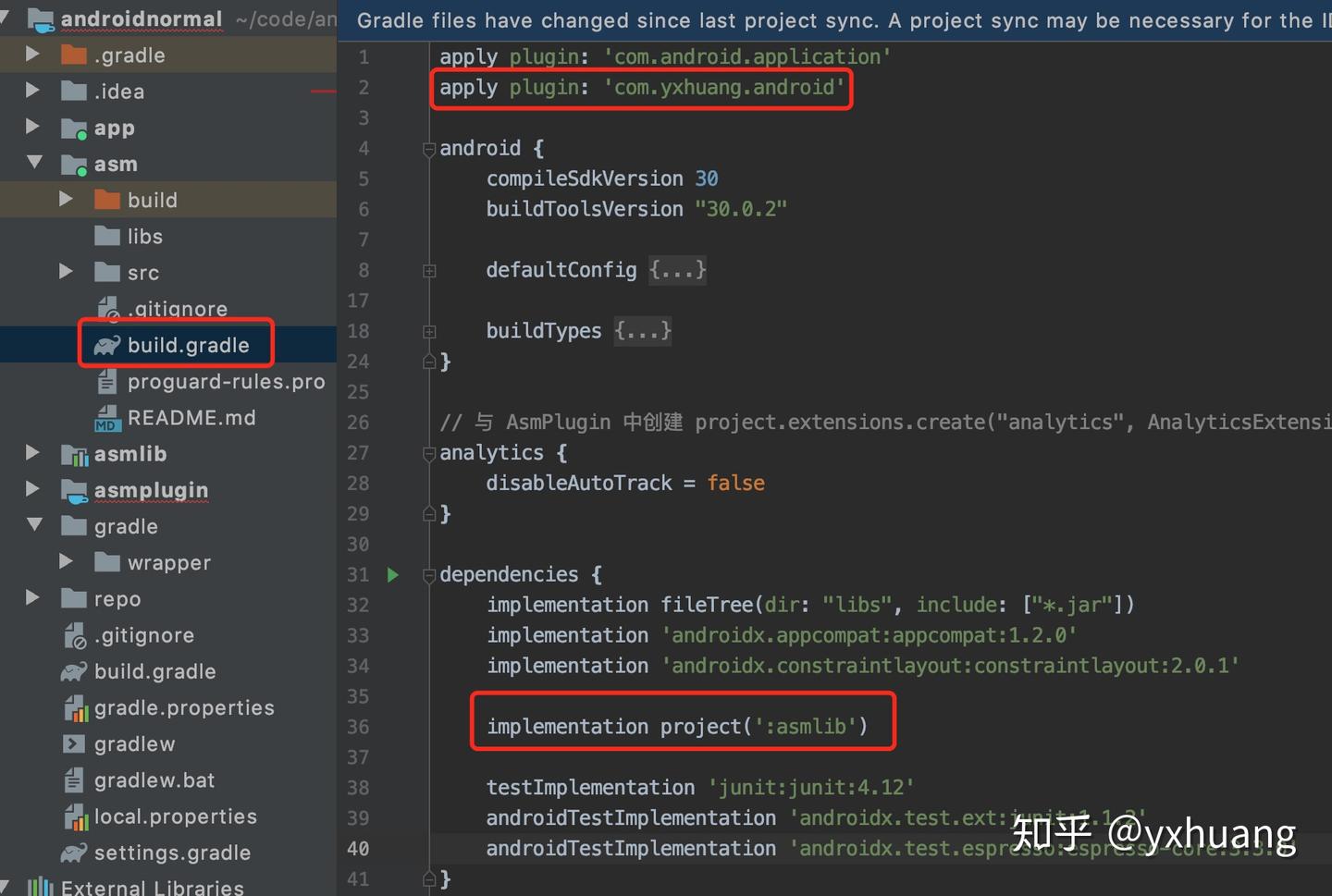Expand the .idea folder arrow
Viewport: 1332px width, 896px height.
click(x=32, y=91)
